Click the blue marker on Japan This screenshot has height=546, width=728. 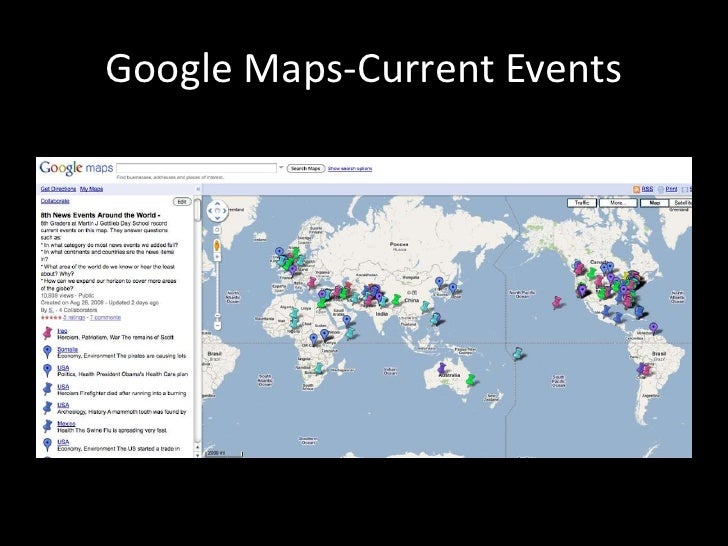click(x=453, y=288)
